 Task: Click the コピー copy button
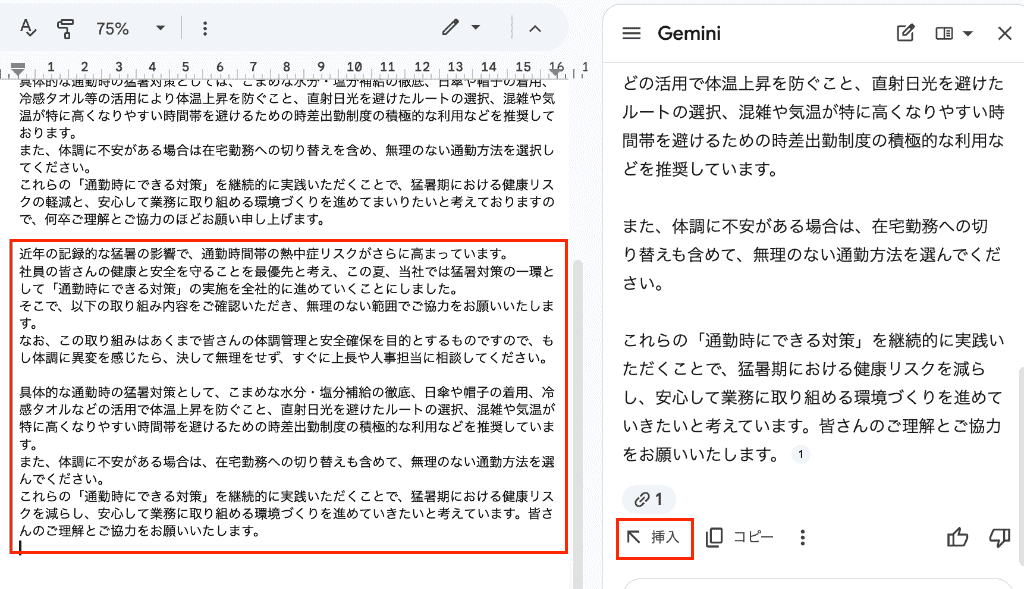tap(740, 537)
